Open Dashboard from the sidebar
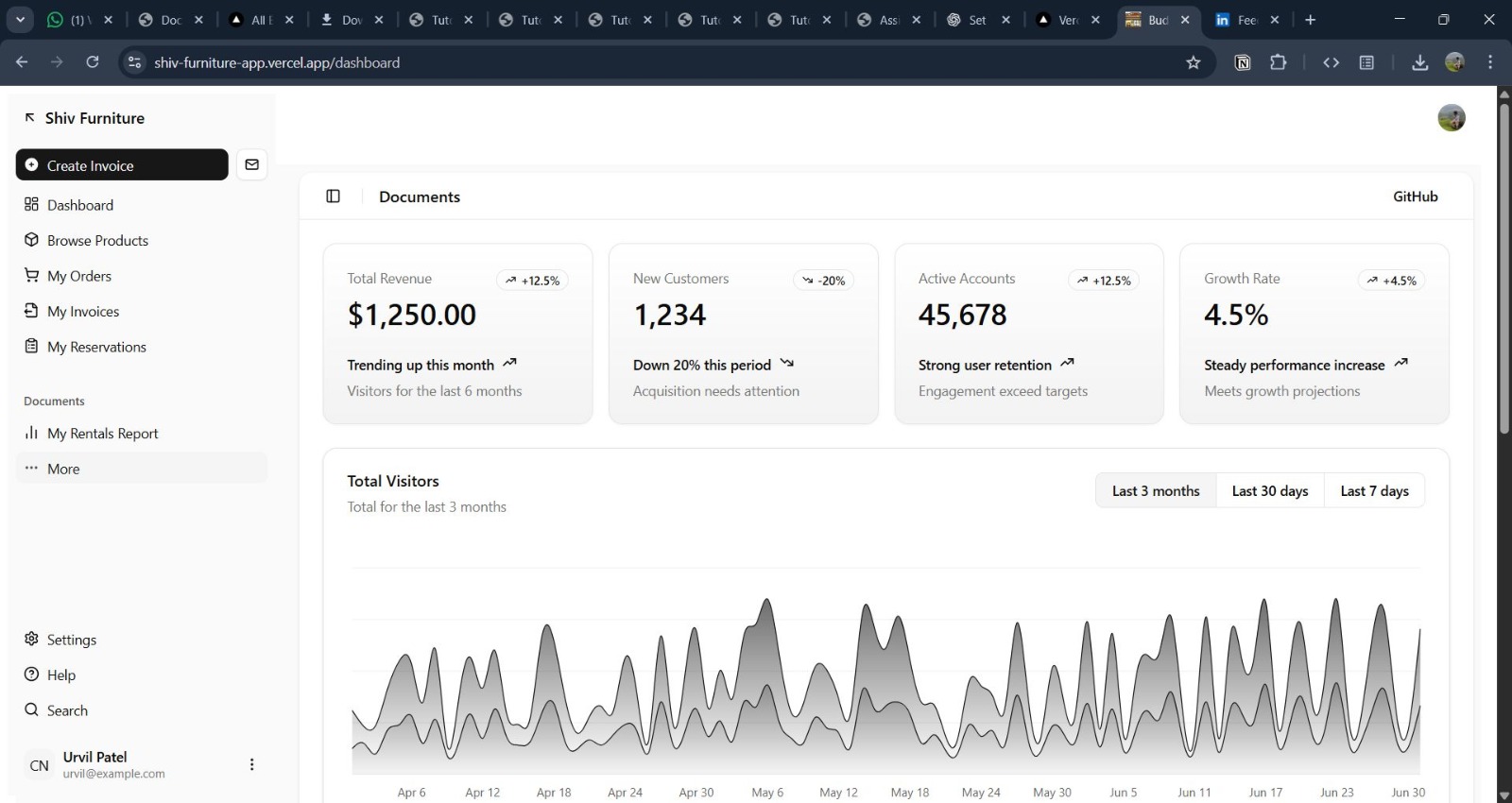Image resolution: width=1512 pixels, height=803 pixels. [x=80, y=205]
